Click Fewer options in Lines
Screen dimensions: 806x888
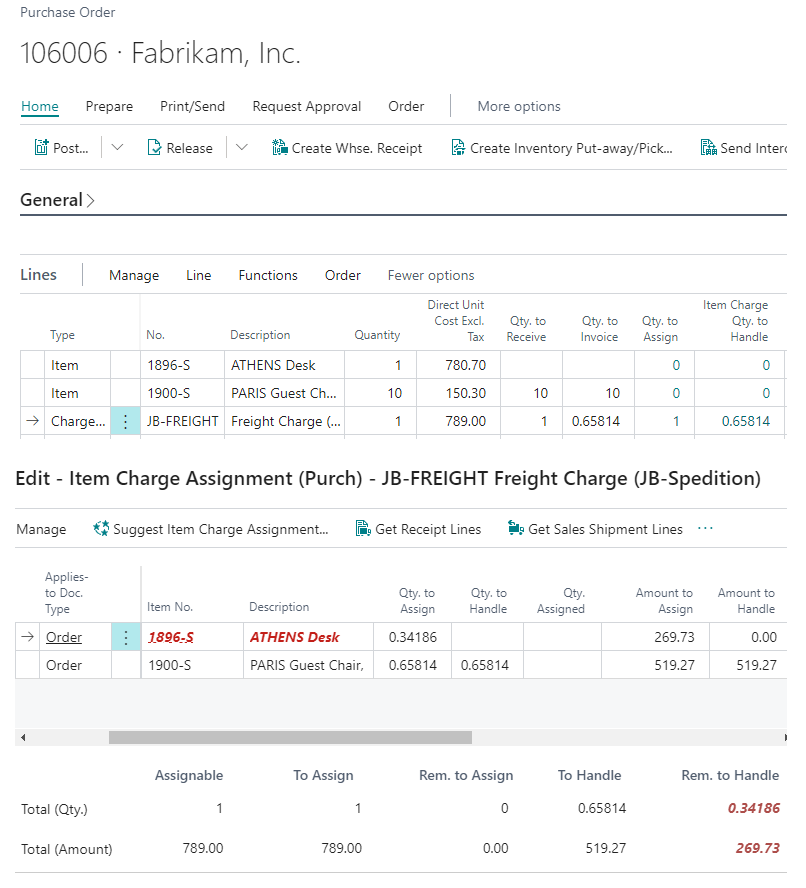tap(431, 275)
